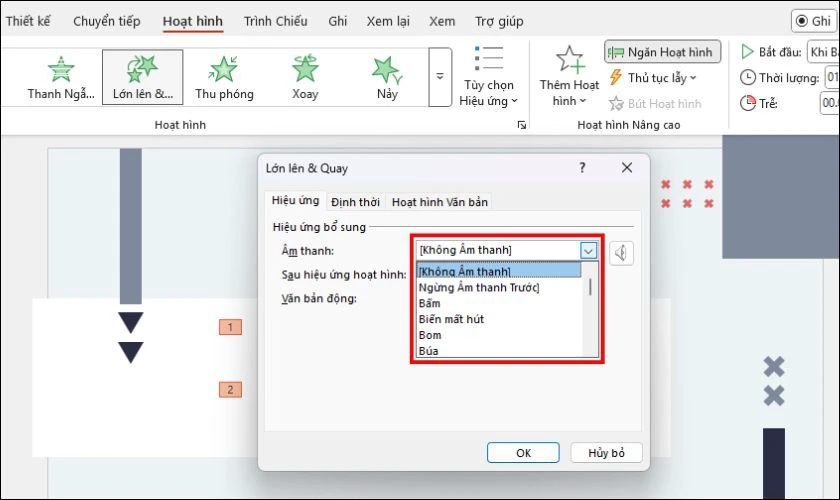Select the Lớn lên & Quay animation
Viewport: 840px width, 500px height.
point(142,77)
